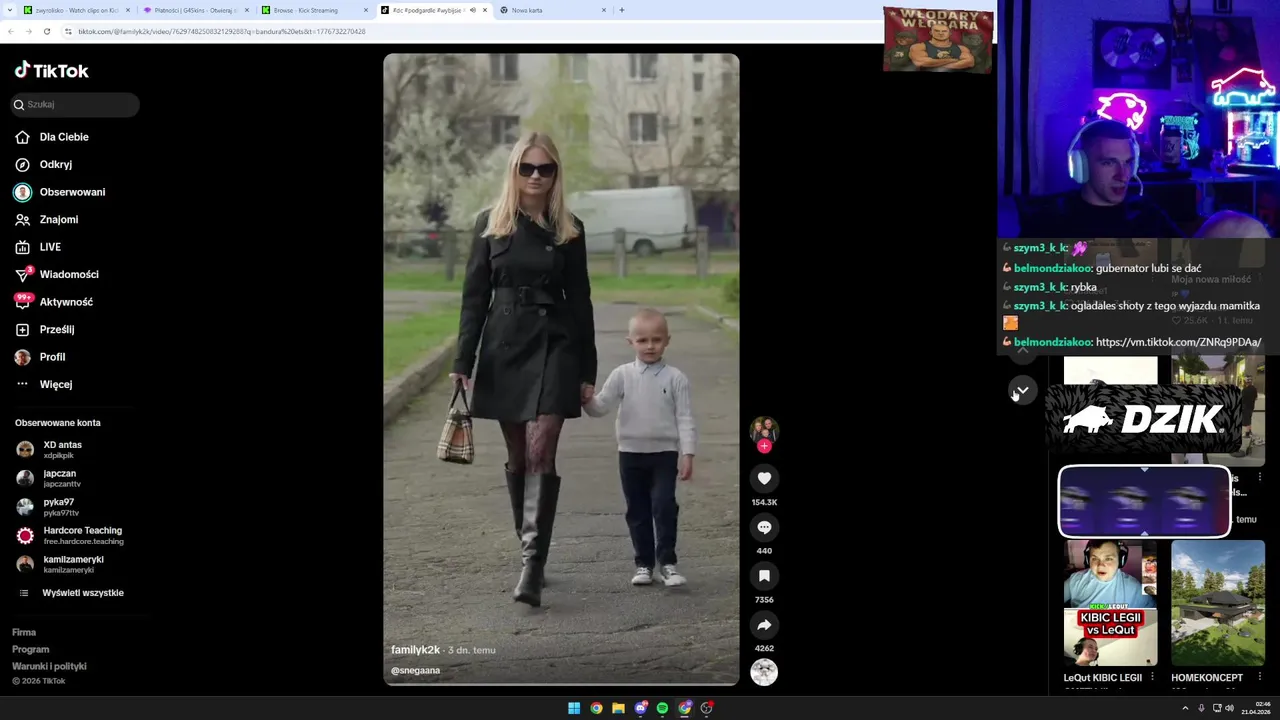The width and height of the screenshot is (1280, 720).
Task: Click the browser back arrow
Action: click(x=10, y=32)
